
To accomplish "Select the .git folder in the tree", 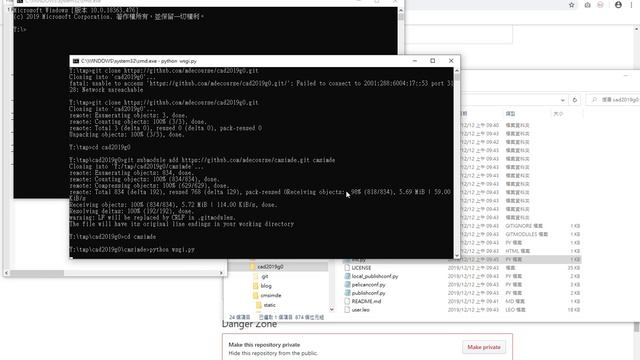I will (x=265, y=276).
